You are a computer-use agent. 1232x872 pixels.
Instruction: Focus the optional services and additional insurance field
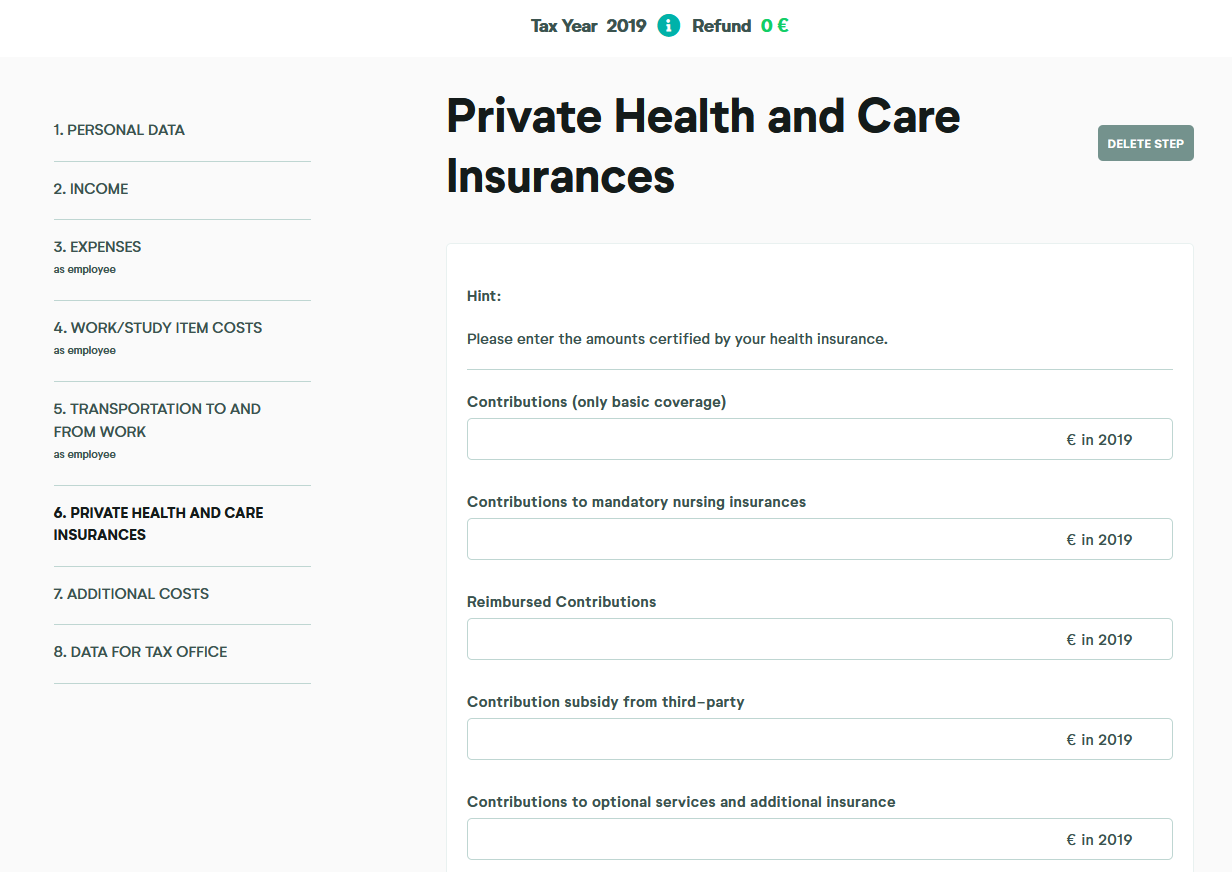(819, 839)
